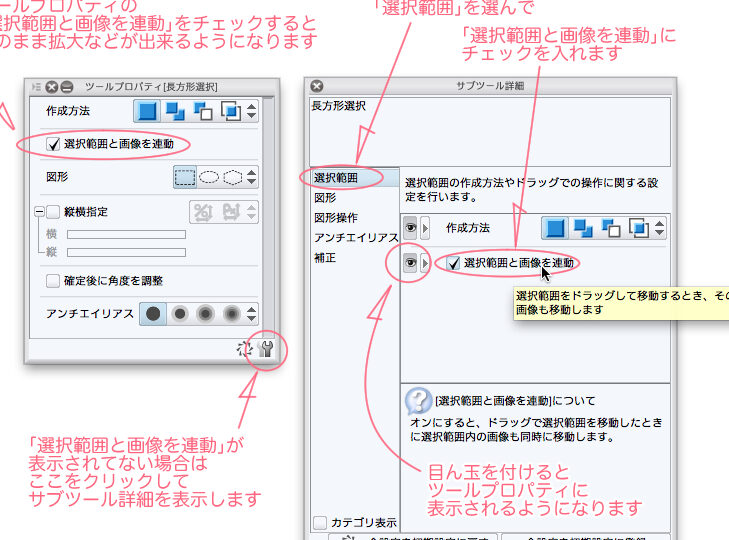Enable the 縦横指定 checkbox
This screenshot has height=540, width=729.
[53, 212]
